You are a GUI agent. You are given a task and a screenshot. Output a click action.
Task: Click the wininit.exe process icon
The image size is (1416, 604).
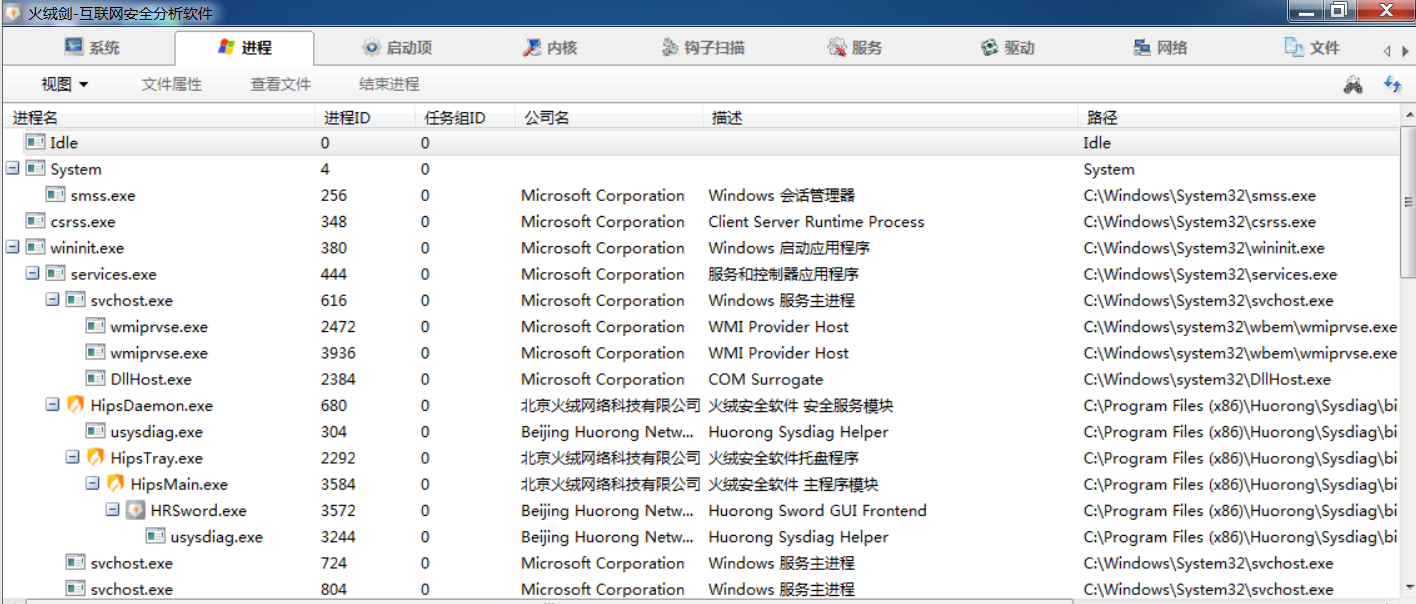click(35, 248)
